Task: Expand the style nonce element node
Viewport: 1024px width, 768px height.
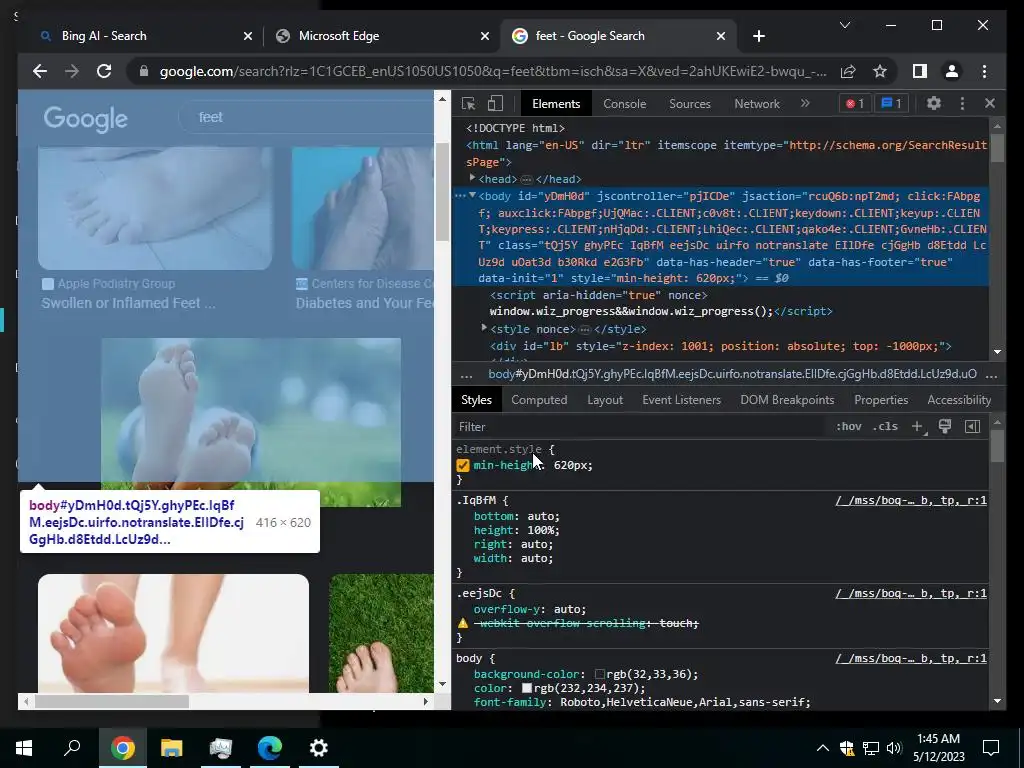Action: tap(484, 328)
